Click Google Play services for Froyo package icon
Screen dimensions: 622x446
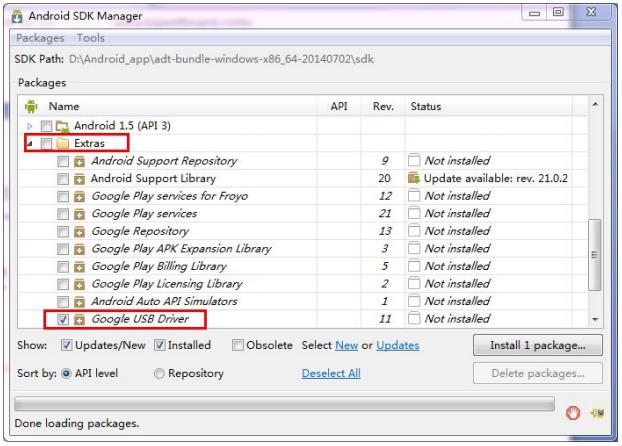pos(79,196)
